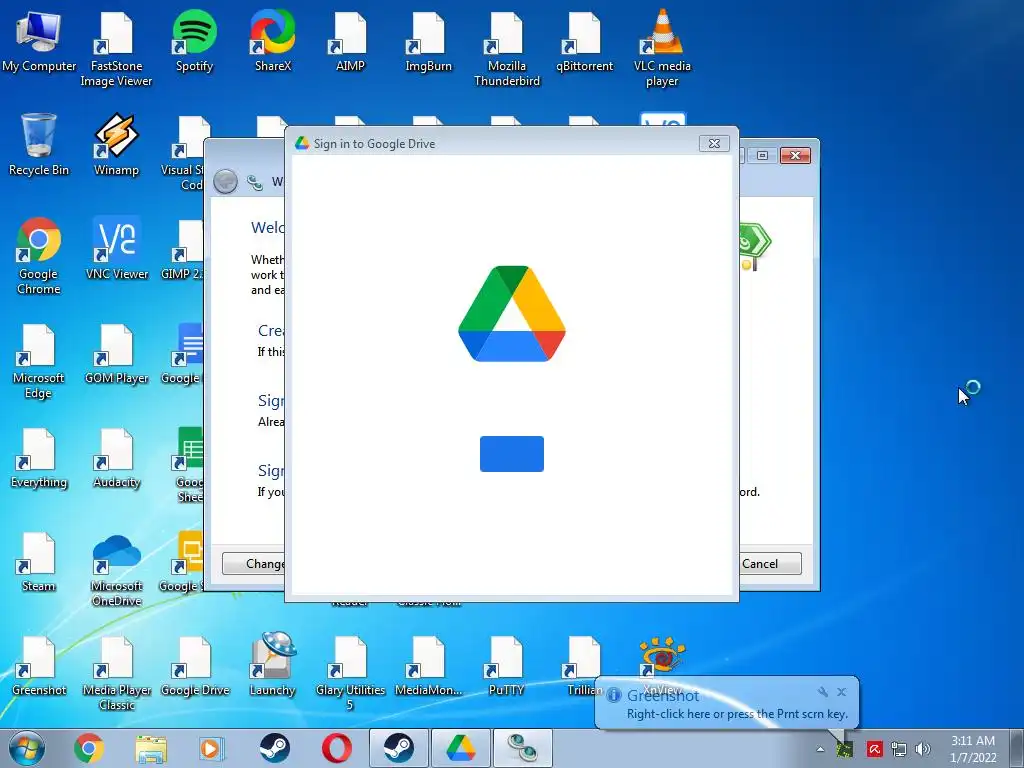The width and height of the screenshot is (1024, 768).
Task: Open Google Drive desktop shortcut
Action: [x=195, y=665]
